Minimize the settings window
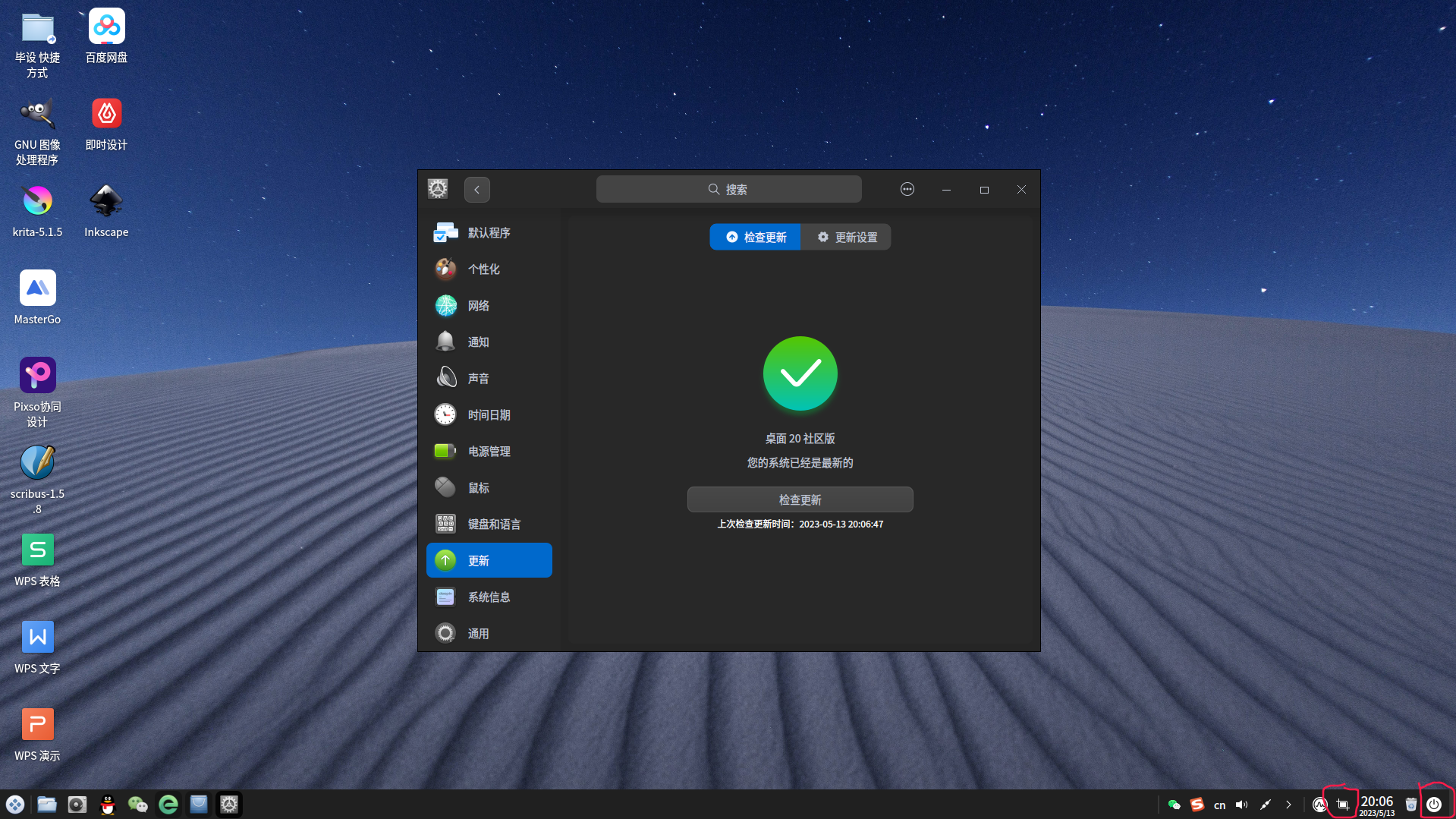Screen dimensions: 1456x819 click(x=946, y=190)
